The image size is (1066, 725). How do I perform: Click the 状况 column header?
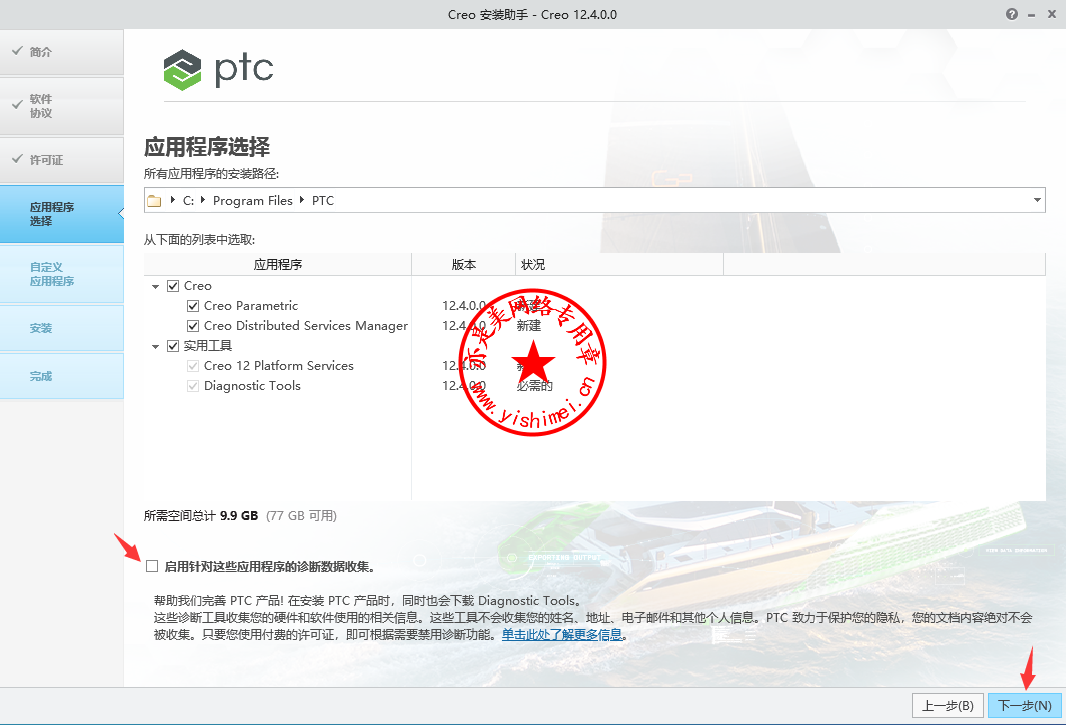pyautogui.click(x=619, y=265)
